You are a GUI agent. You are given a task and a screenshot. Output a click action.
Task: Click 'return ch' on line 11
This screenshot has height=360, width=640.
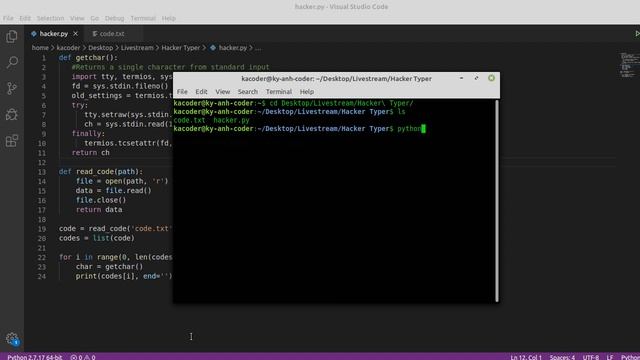91,153
